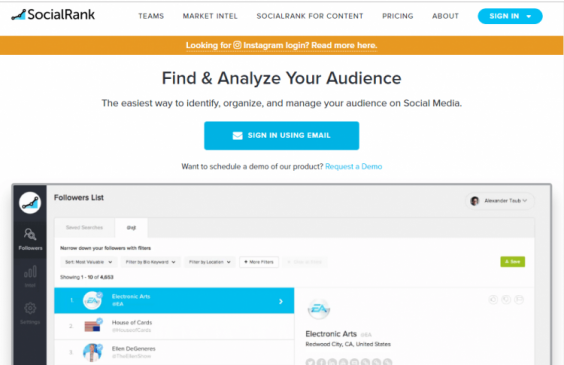Expand the SIGN IN dropdown button
The width and height of the screenshot is (564, 365).
510,16
